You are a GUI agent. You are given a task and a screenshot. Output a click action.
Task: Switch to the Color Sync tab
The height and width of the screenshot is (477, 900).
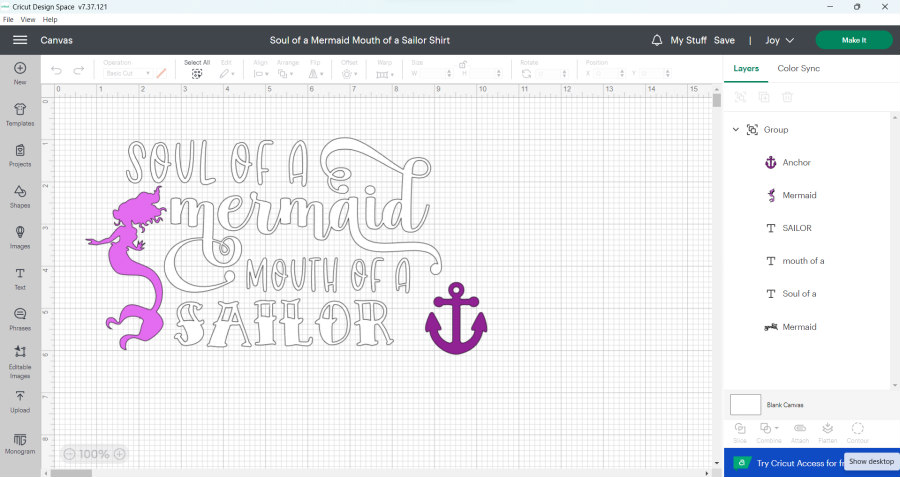pyautogui.click(x=799, y=68)
